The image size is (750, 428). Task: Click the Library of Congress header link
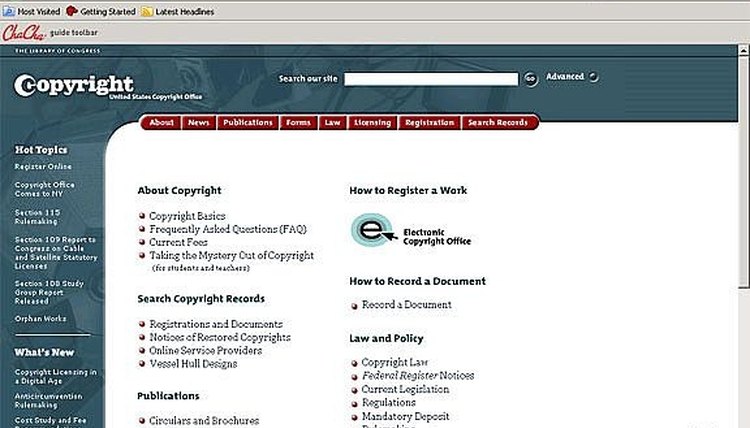pos(57,51)
